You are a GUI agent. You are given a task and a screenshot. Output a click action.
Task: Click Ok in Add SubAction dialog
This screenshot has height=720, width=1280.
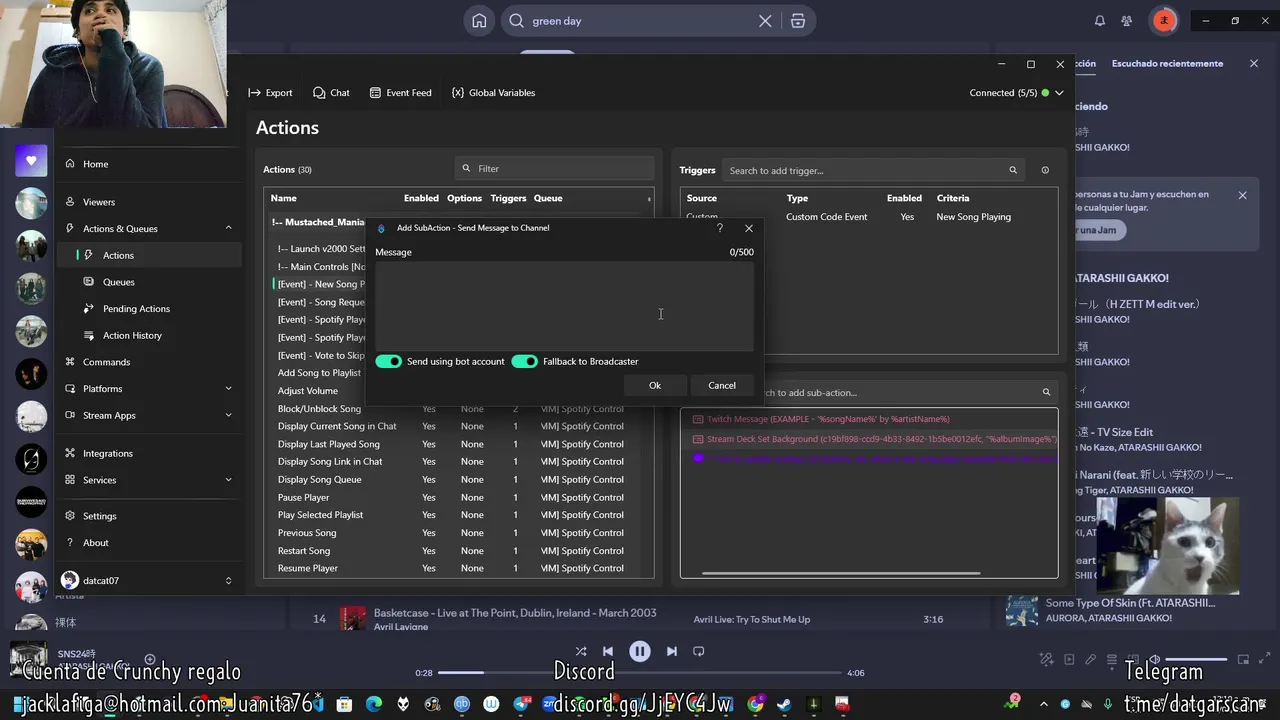click(x=655, y=386)
